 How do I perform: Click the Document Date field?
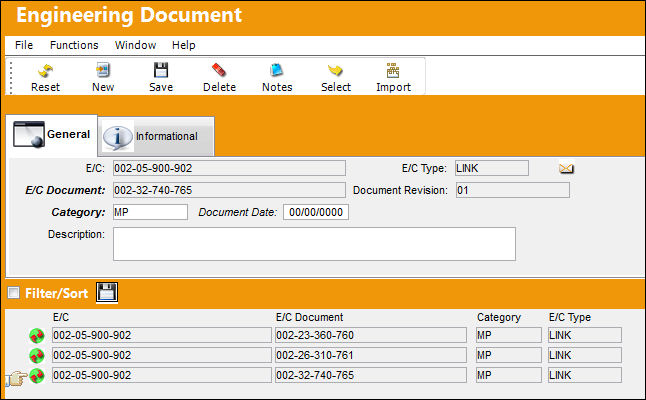[316, 212]
